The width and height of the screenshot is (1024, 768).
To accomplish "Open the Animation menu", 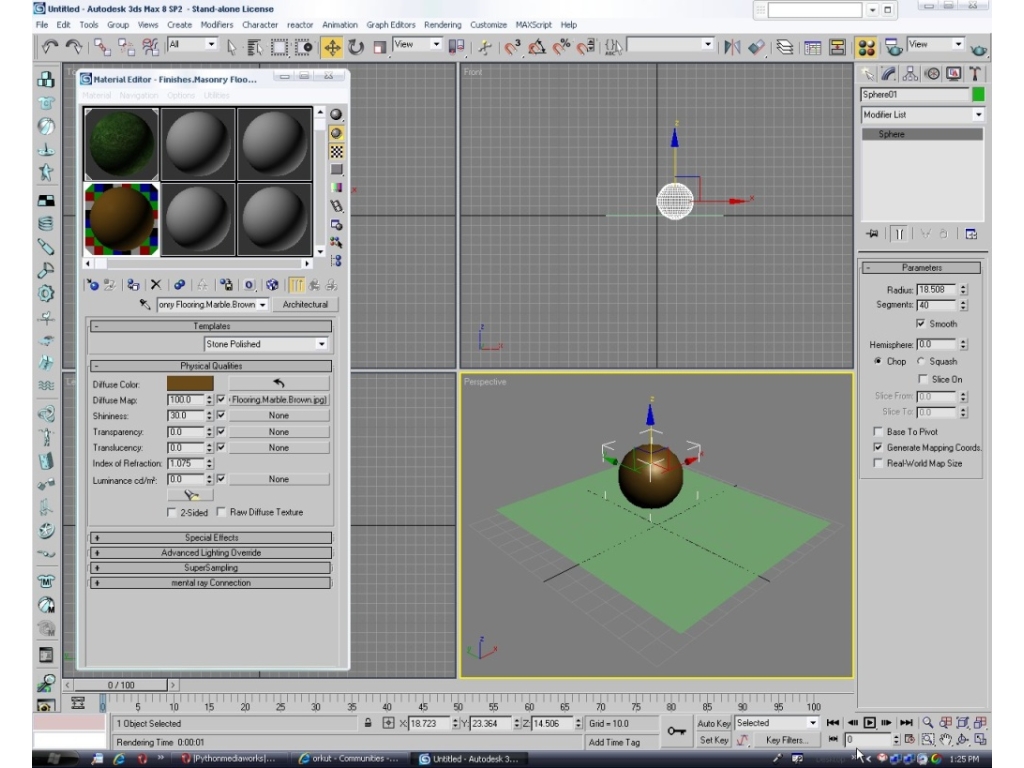I will coord(340,25).
